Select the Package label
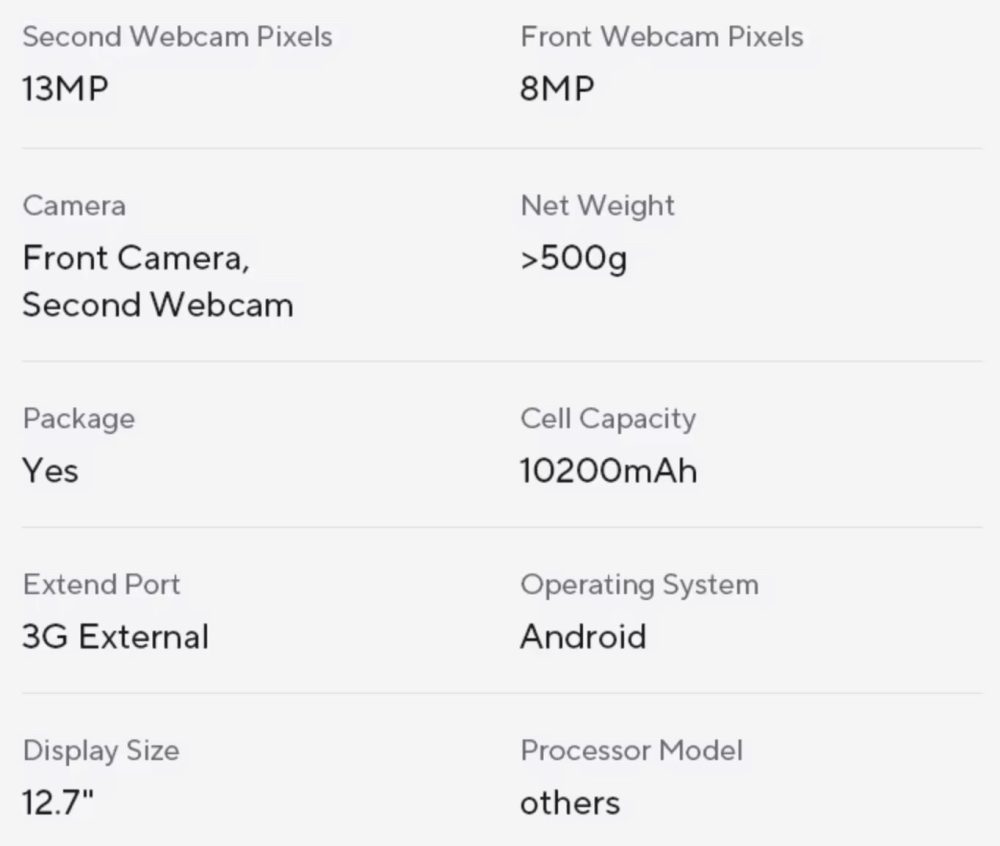This screenshot has height=846, width=1000. pos(78,419)
